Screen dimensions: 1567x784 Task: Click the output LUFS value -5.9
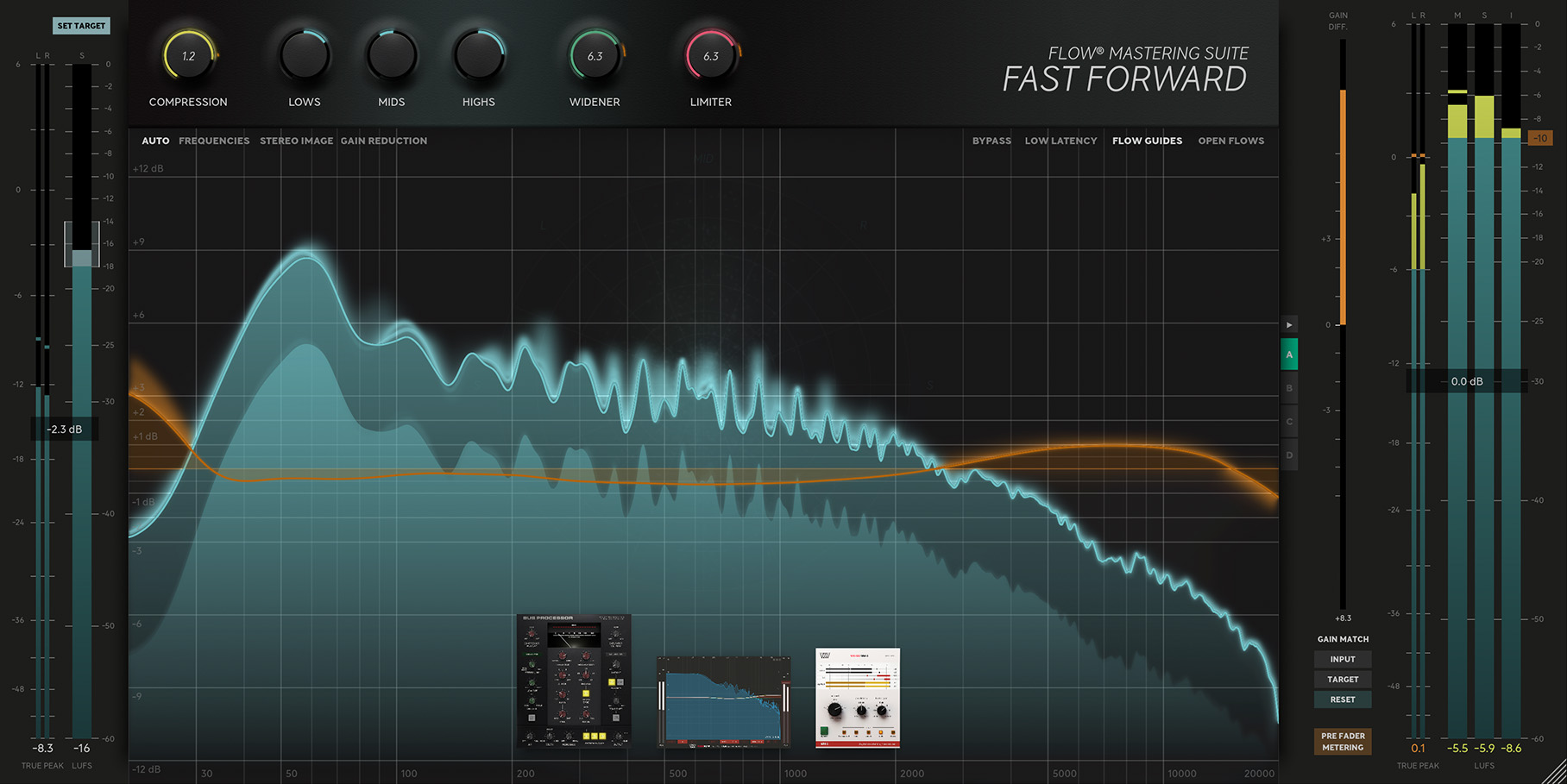click(1484, 749)
